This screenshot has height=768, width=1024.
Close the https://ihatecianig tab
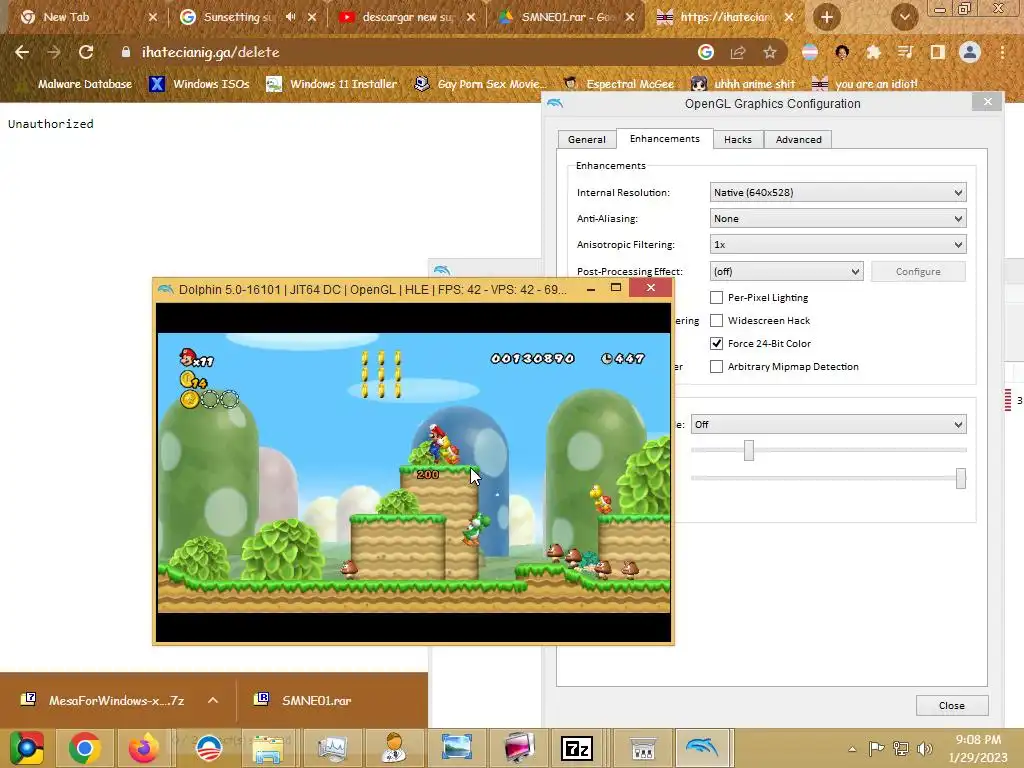pos(789,17)
